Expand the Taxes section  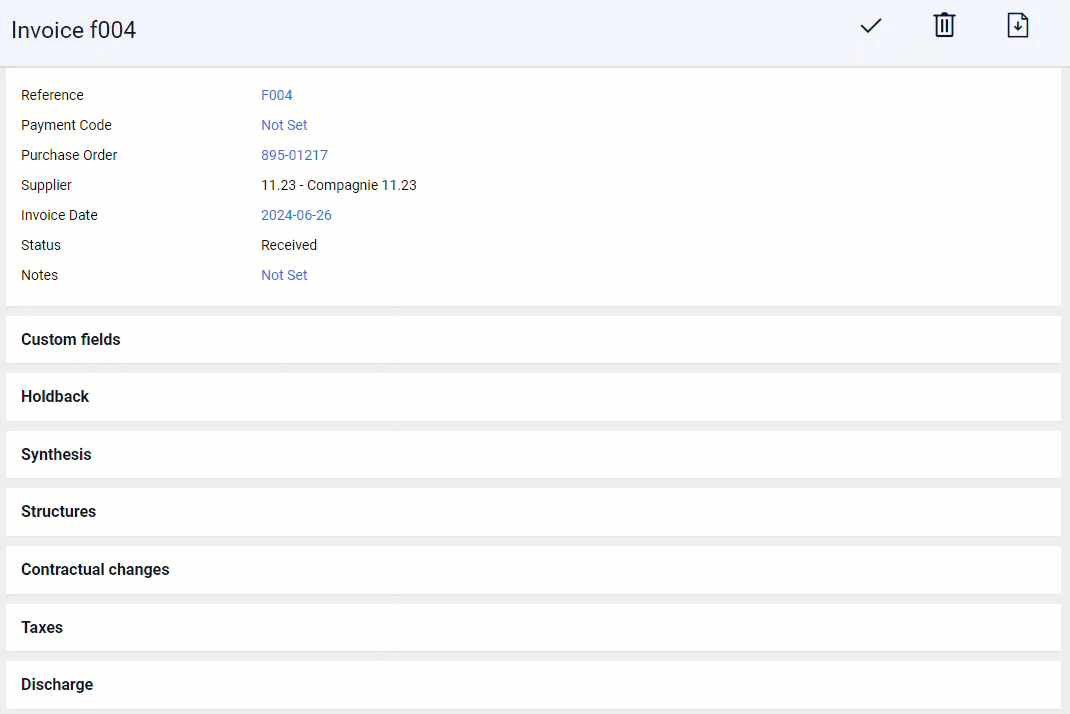[x=42, y=628]
